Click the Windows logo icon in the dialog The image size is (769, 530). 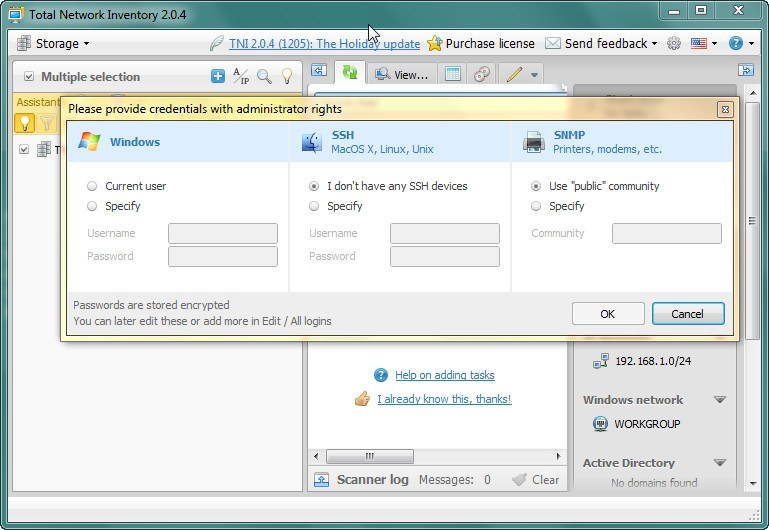click(x=89, y=142)
